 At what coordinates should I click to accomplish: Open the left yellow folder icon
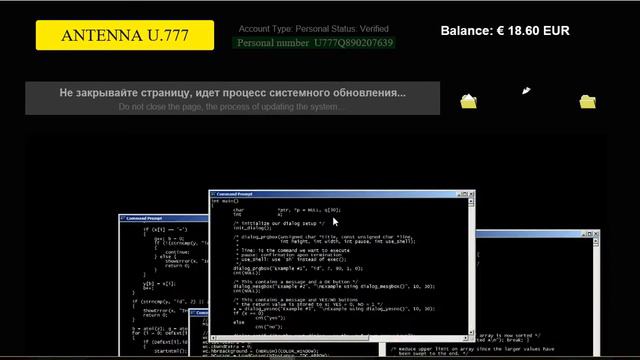469,101
